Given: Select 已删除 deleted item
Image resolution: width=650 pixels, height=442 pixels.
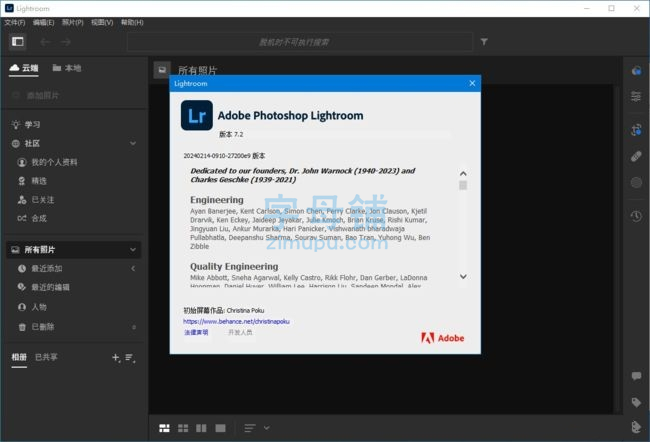Looking at the screenshot, I should 36,327.
